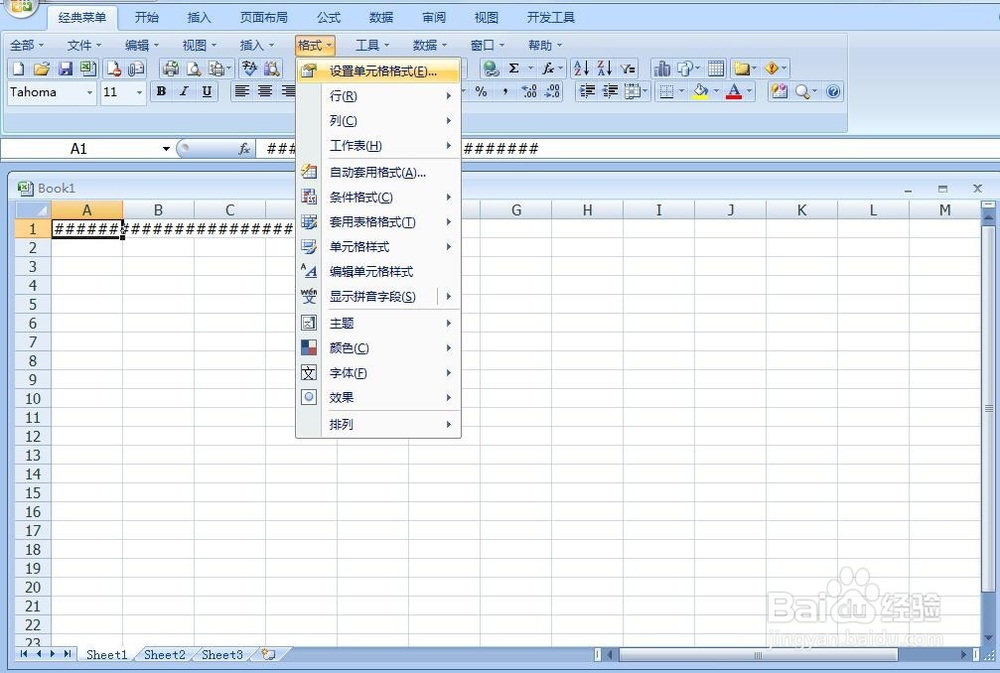This screenshot has width=1000, height=673.
Task: Click cell A1 containing hash marks
Action: (x=87, y=229)
